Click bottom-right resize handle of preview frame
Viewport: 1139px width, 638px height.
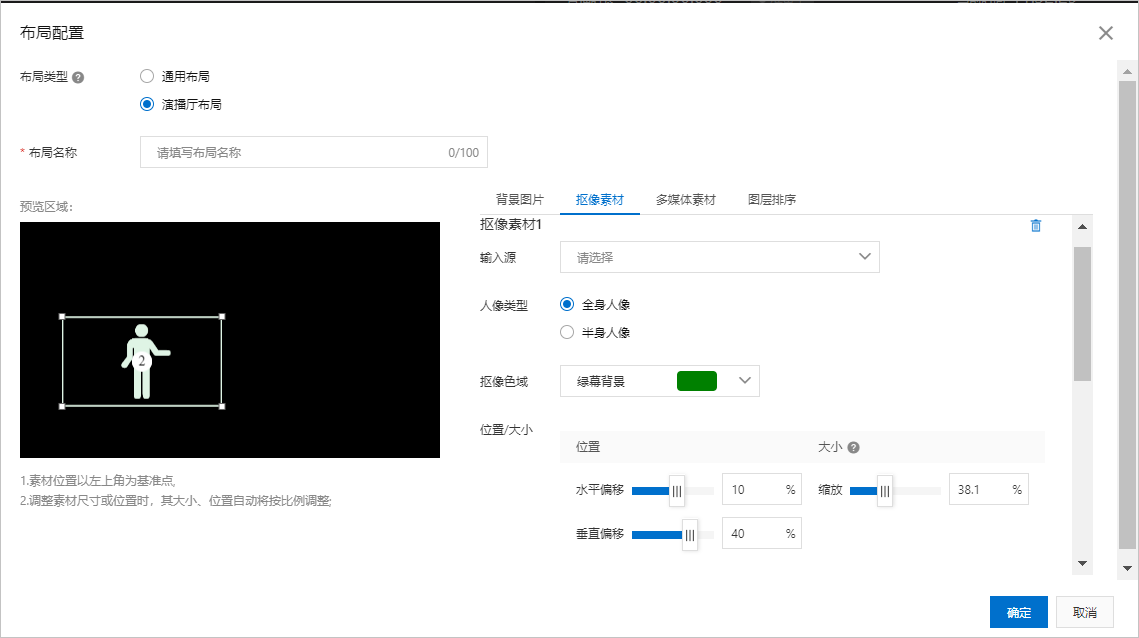click(x=222, y=406)
